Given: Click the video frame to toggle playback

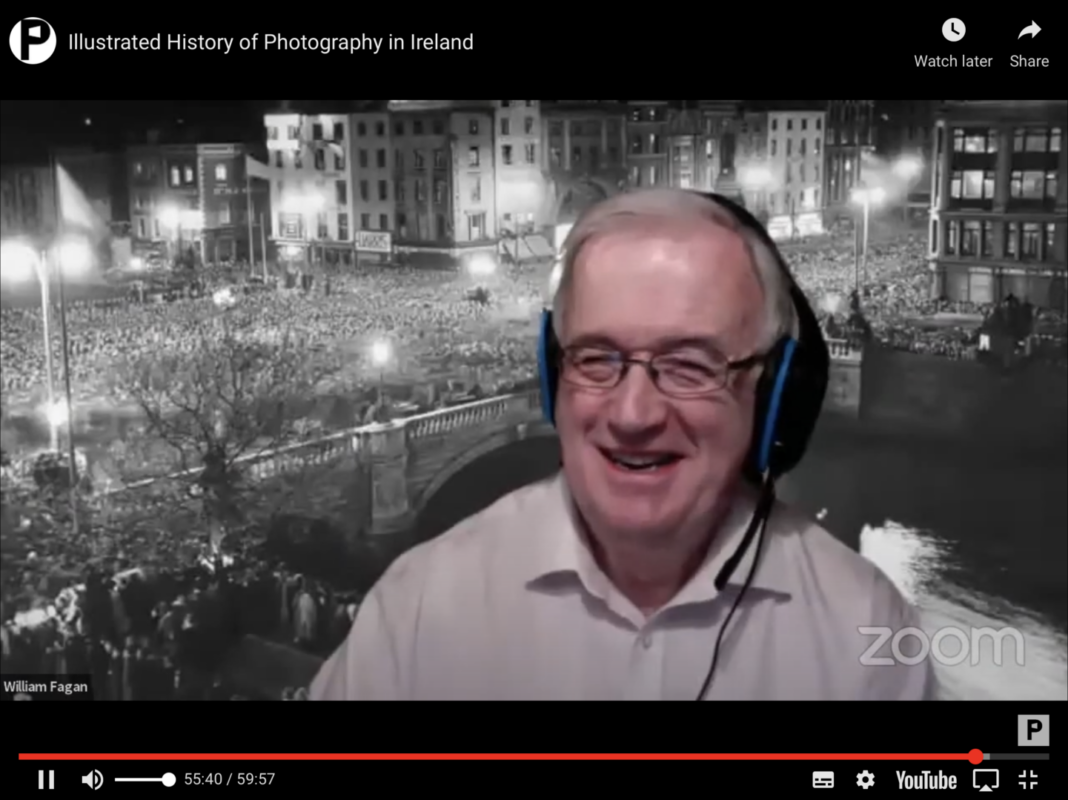Looking at the screenshot, I should [534, 400].
